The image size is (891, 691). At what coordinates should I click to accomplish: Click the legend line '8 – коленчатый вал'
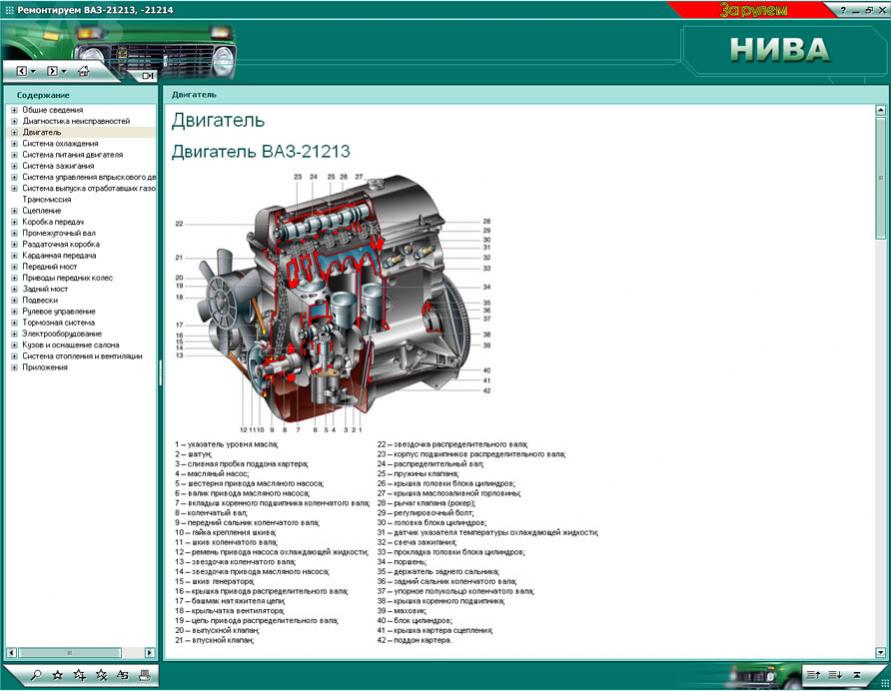211,513
